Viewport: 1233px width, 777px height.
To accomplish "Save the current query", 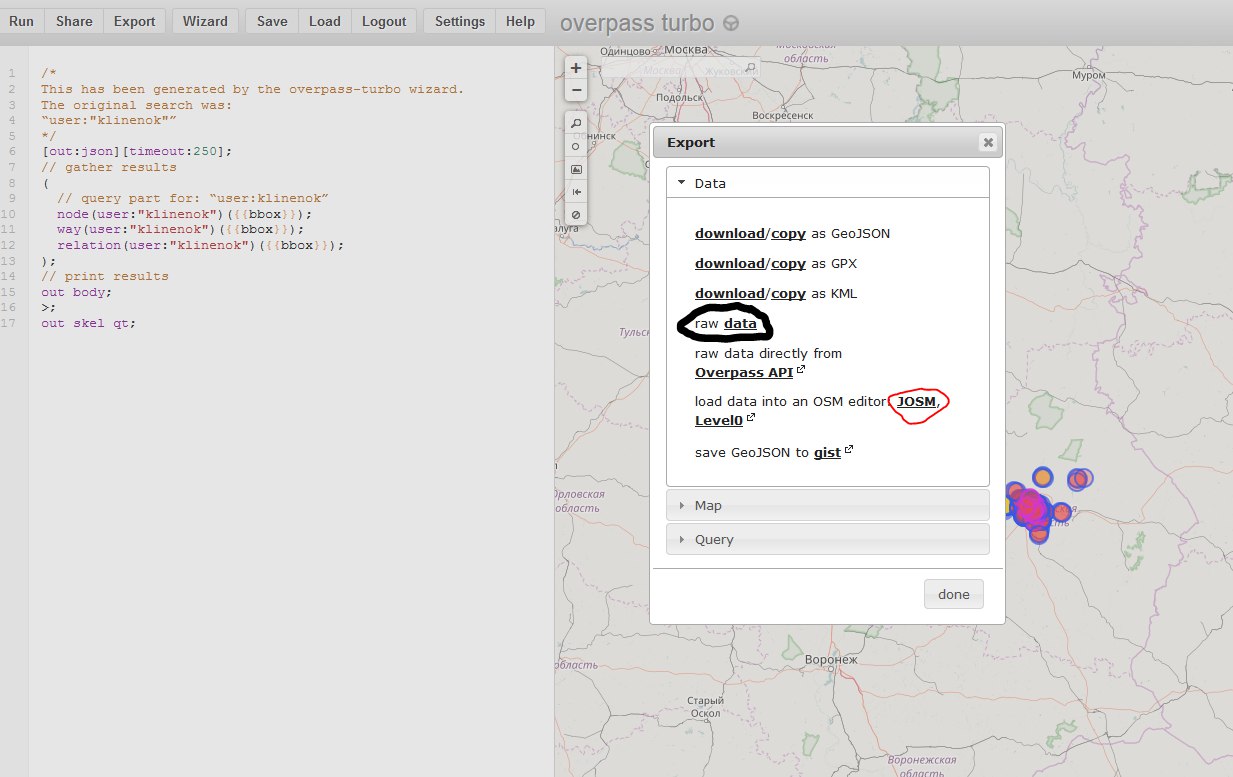I will pos(272,21).
